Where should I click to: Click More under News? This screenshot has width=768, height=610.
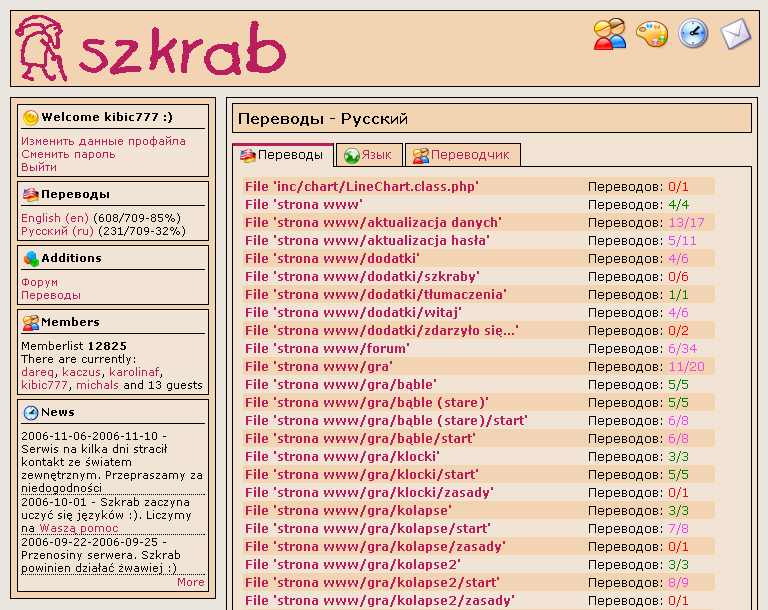coord(191,582)
